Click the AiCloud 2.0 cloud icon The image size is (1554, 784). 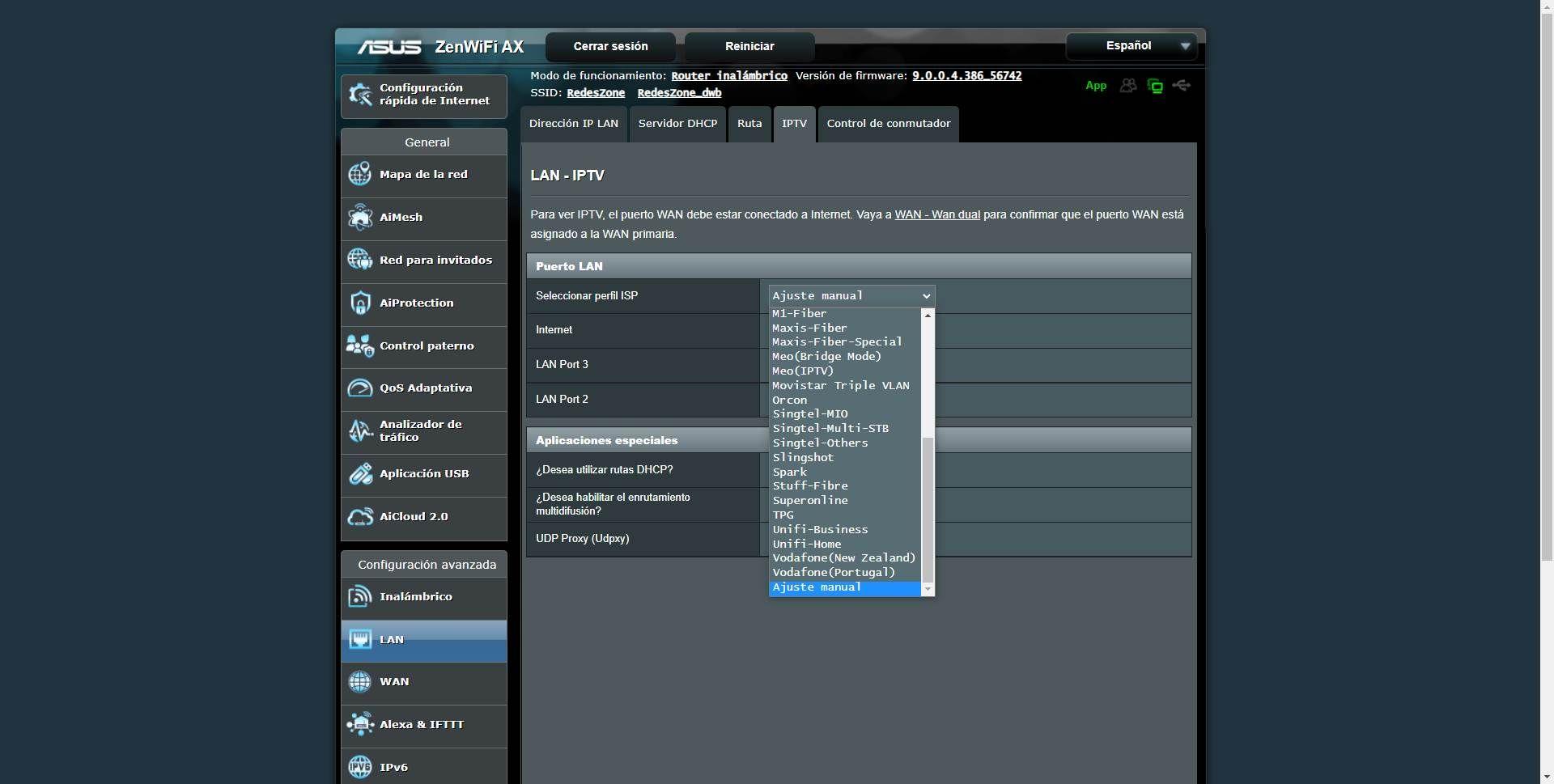360,515
